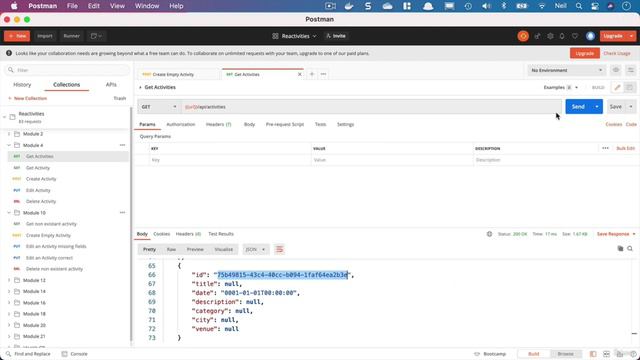Image resolution: width=640 pixels, height=360 pixels.
Task: Open the Upgrade button dropdown arrow in header
Action: pos(631,36)
